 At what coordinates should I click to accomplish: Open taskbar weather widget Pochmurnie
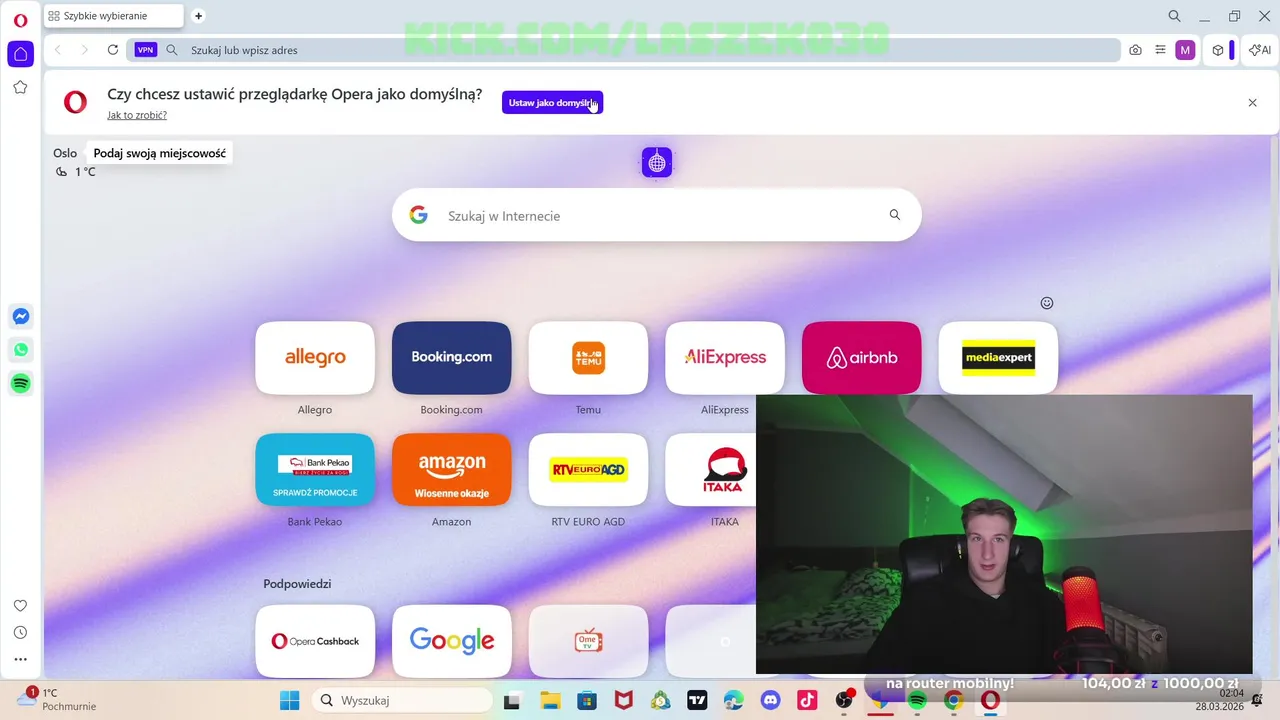pos(57,699)
